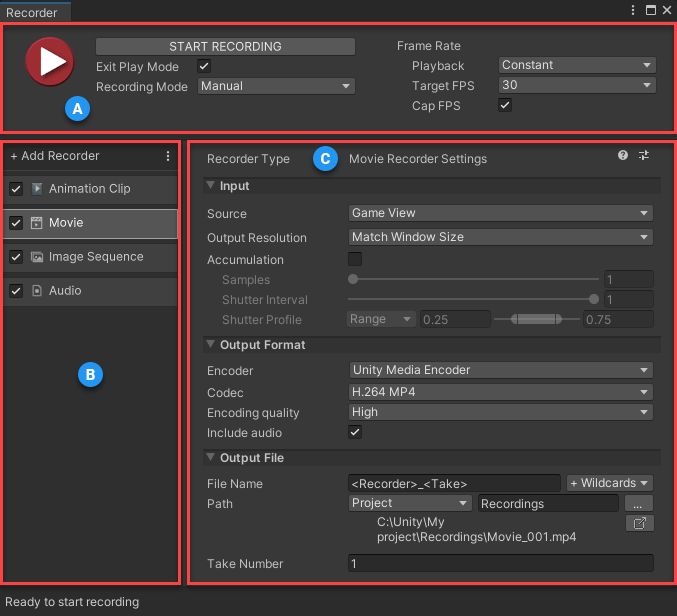Screen dimensions: 677x616
Task: Open the Recording Mode dropdown
Action: click(276, 86)
